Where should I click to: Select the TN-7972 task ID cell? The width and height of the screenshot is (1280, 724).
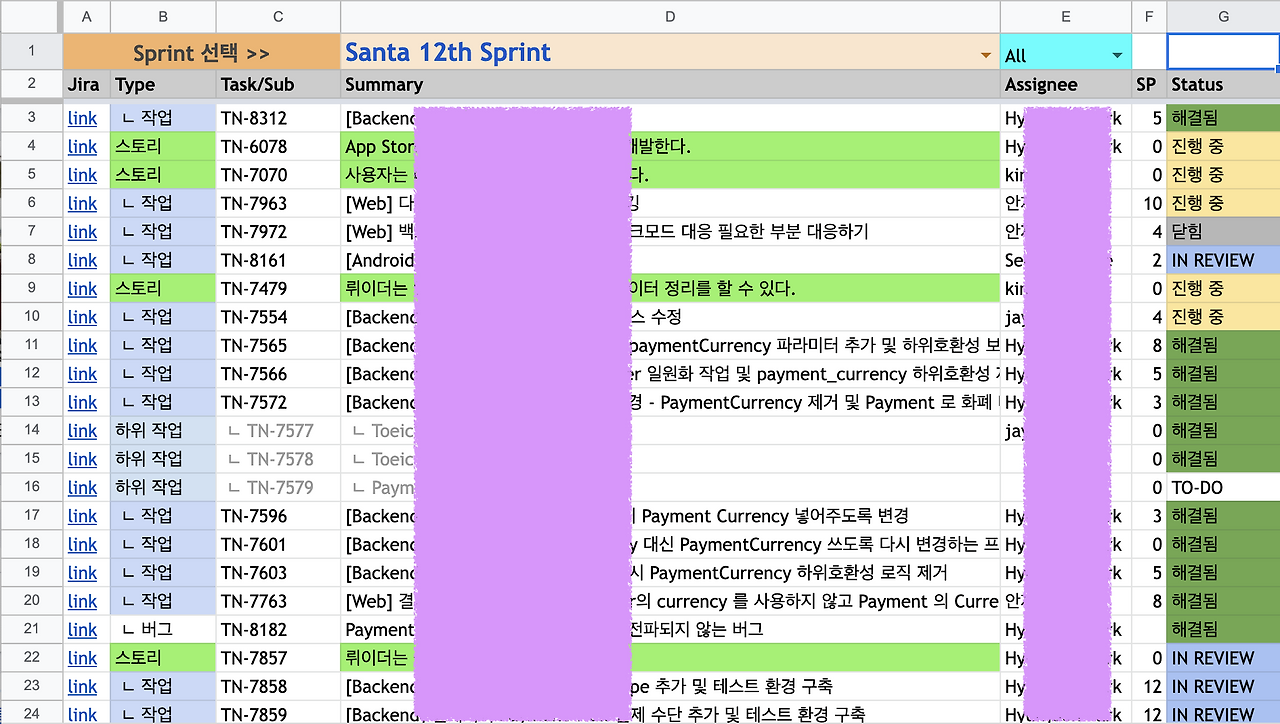[x=278, y=232]
